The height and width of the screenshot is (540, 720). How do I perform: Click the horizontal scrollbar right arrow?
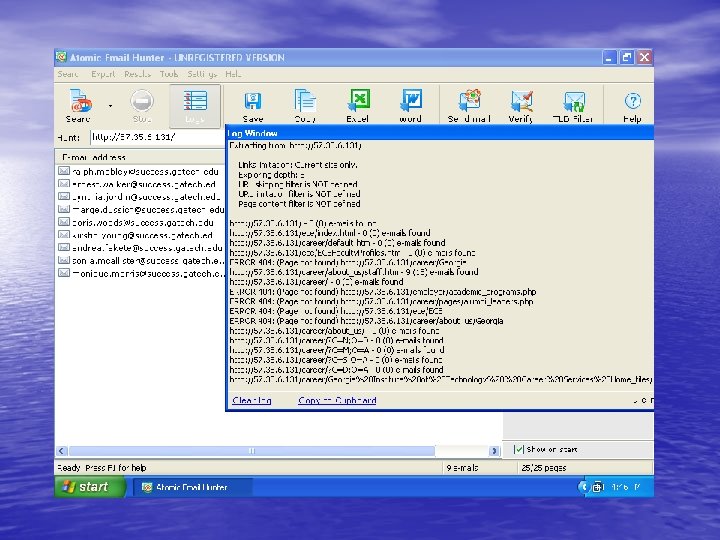494,451
